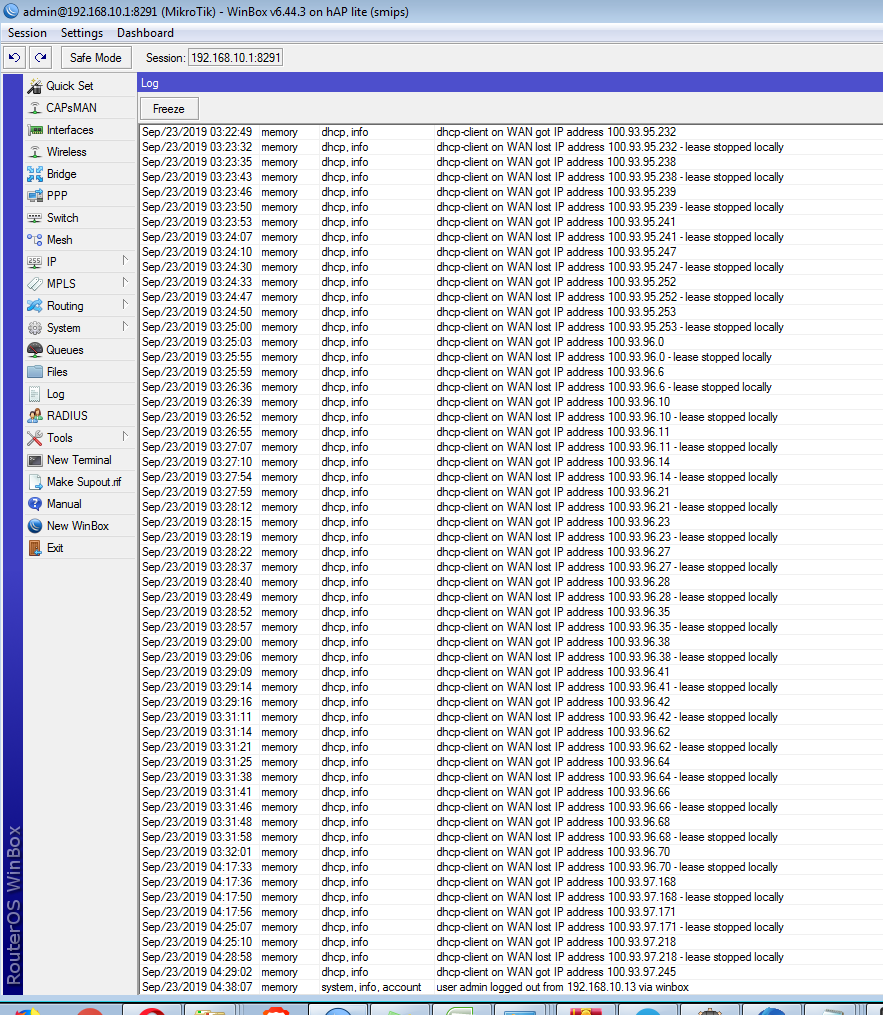Select the Interfaces label in sidebar
The height and width of the screenshot is (1015, 883).
[x=70, y=130]
